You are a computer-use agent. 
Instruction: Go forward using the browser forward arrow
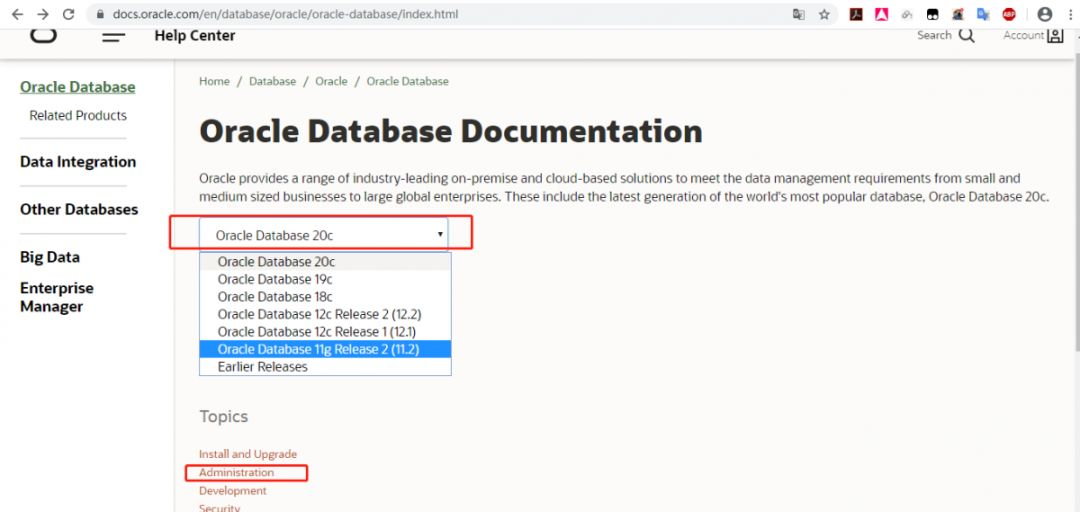(43, 14)
